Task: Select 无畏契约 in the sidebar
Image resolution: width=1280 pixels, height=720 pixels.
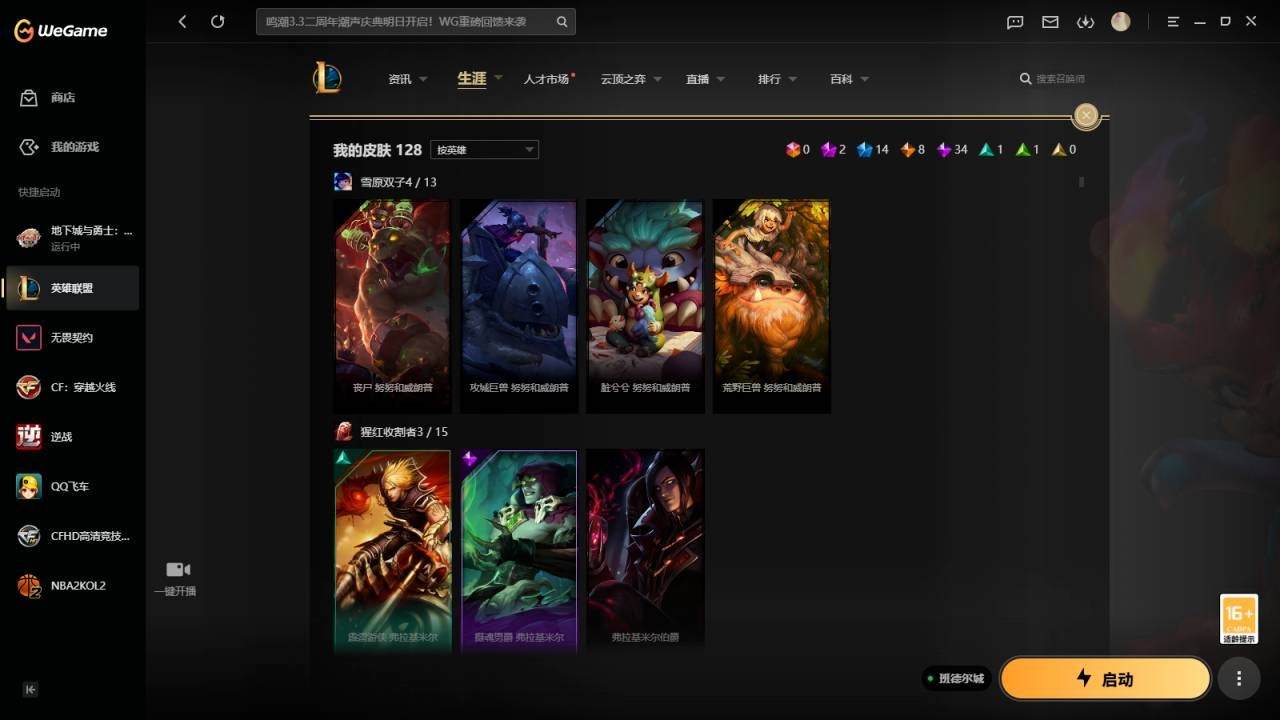Action: click(x=72, y=338)
